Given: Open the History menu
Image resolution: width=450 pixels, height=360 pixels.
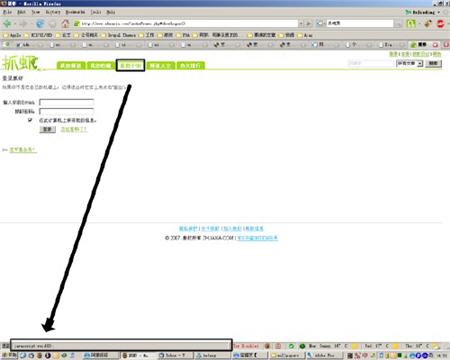Looking at the screenshot, I should pos(53,12).
